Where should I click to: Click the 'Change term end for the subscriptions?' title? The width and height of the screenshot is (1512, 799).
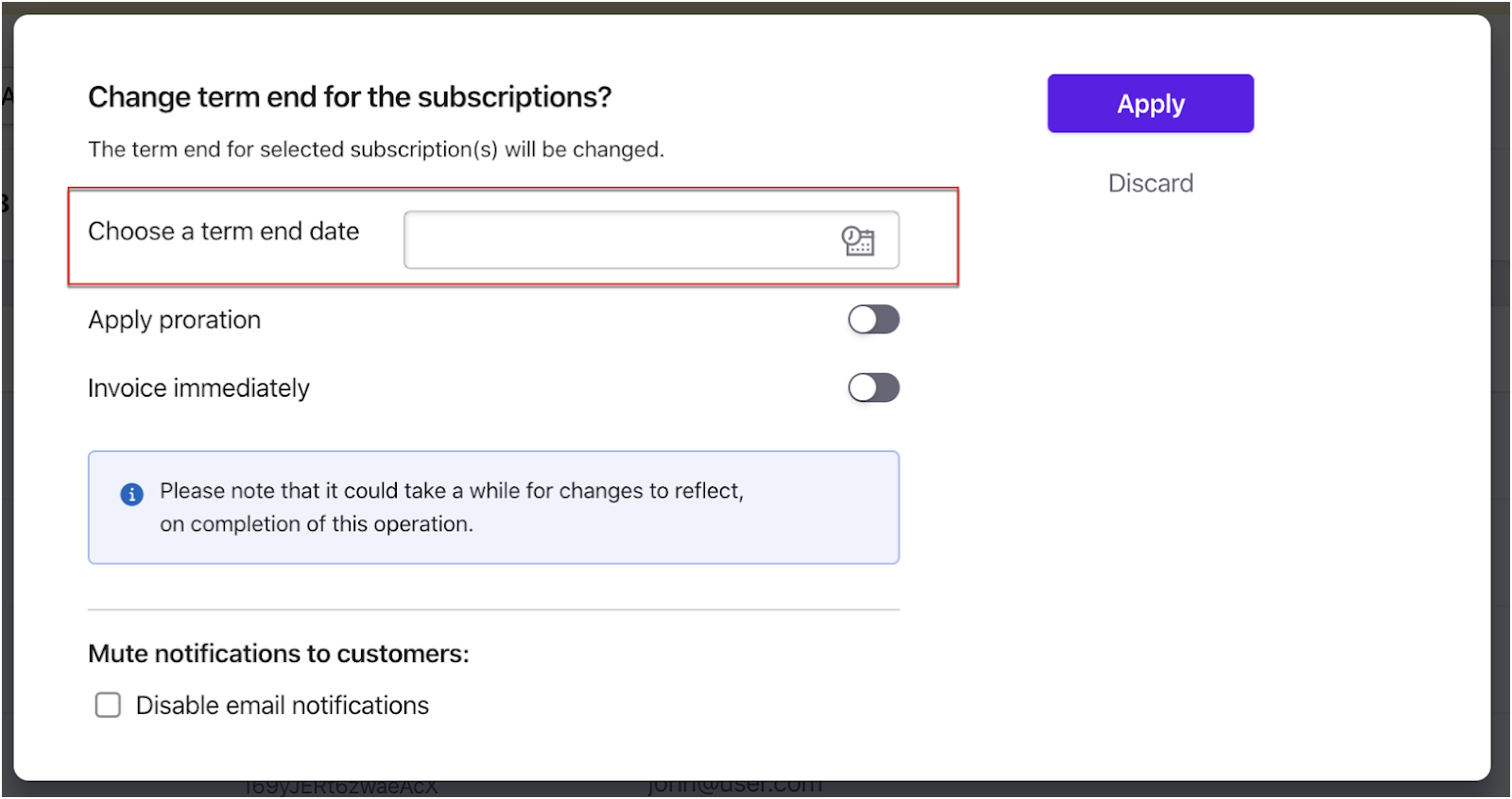(350, 97)
